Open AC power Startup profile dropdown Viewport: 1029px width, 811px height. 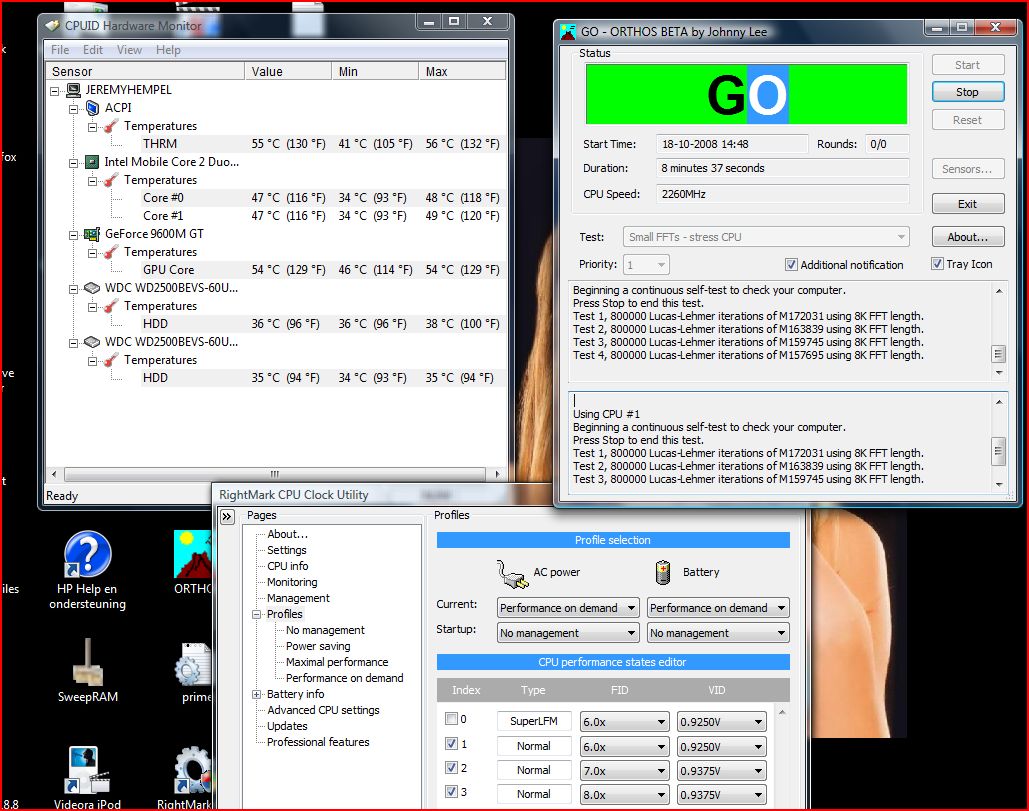[568, 633]
